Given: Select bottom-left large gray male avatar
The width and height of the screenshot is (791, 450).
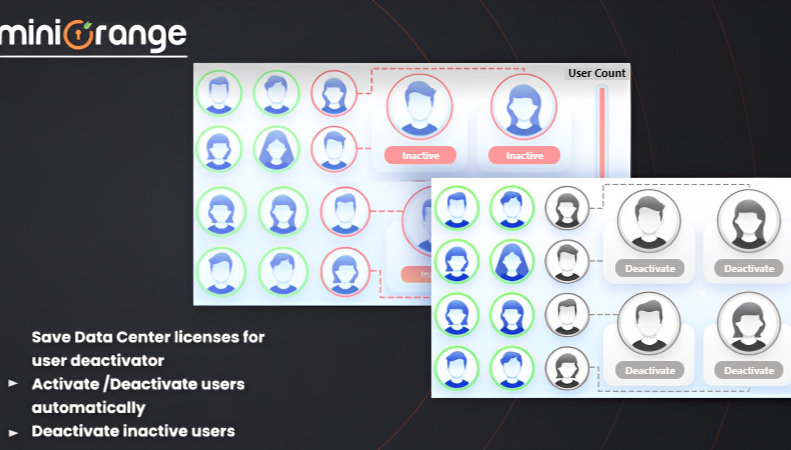Looking at the screenshot, I should (x=649, y=322).
